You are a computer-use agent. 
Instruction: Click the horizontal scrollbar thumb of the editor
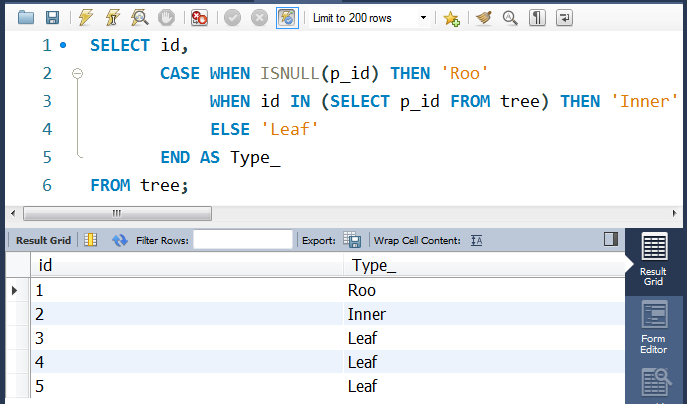tap(117, 213)
